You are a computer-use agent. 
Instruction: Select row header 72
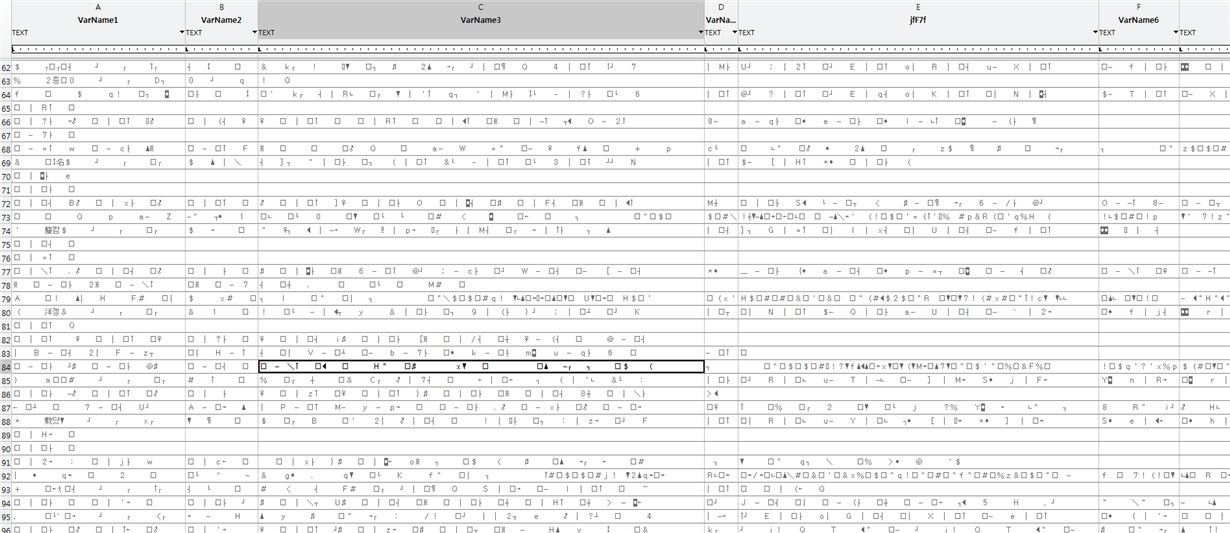pos(5,203)
